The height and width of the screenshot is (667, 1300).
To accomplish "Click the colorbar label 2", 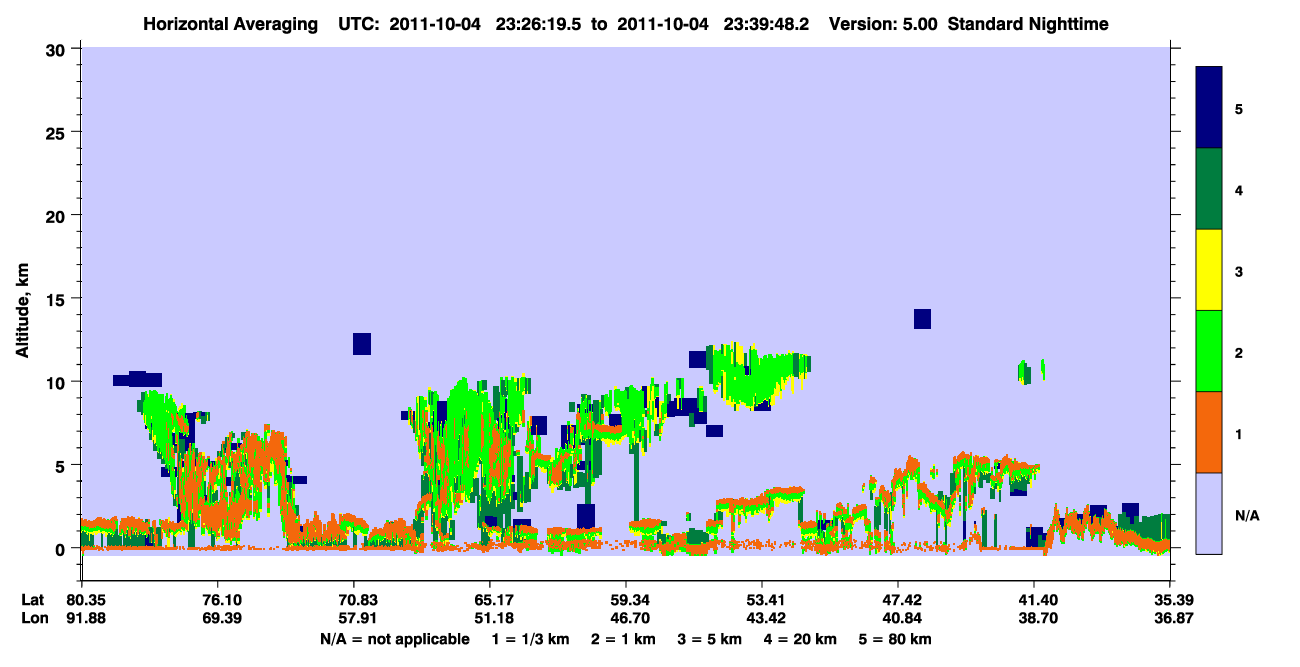I will [1239, 352].
